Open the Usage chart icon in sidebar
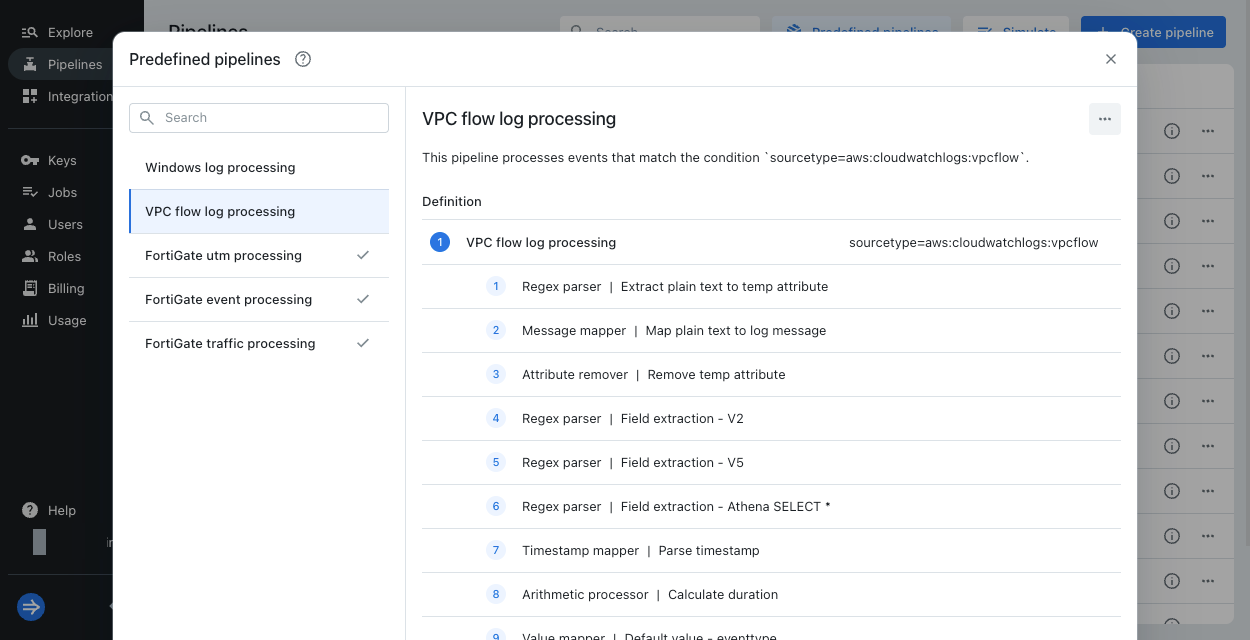Image resolution: width=1250 pixels, height=640 pixels. click(x=30, y=320)
